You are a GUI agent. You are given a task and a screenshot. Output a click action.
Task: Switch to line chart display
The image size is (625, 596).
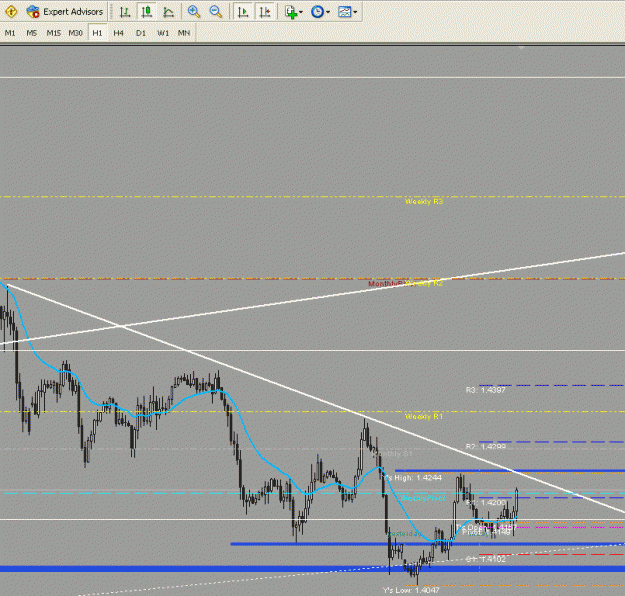pos(169,12)
